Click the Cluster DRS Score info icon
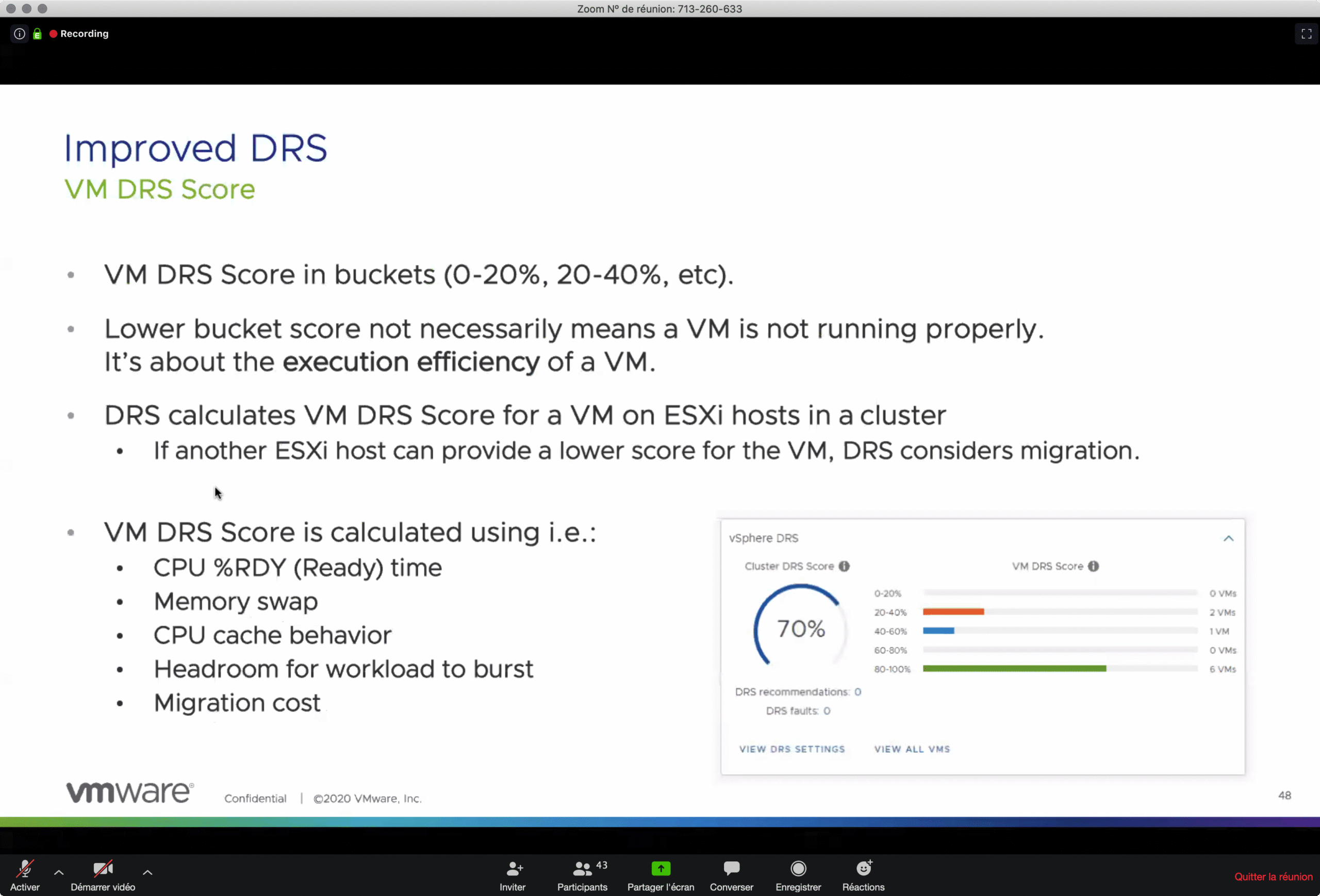This screenshot has width=1320, height=896. click(844, 566)
